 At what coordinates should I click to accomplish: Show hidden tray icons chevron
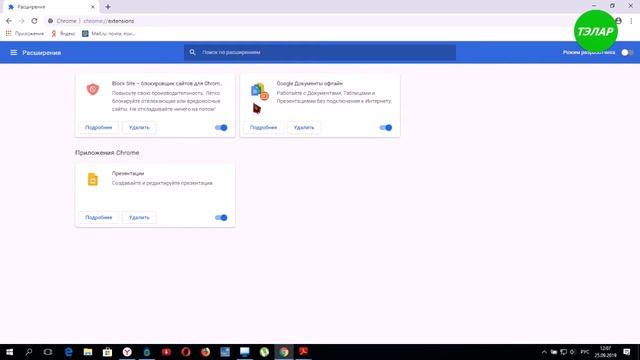pos(544,352)
